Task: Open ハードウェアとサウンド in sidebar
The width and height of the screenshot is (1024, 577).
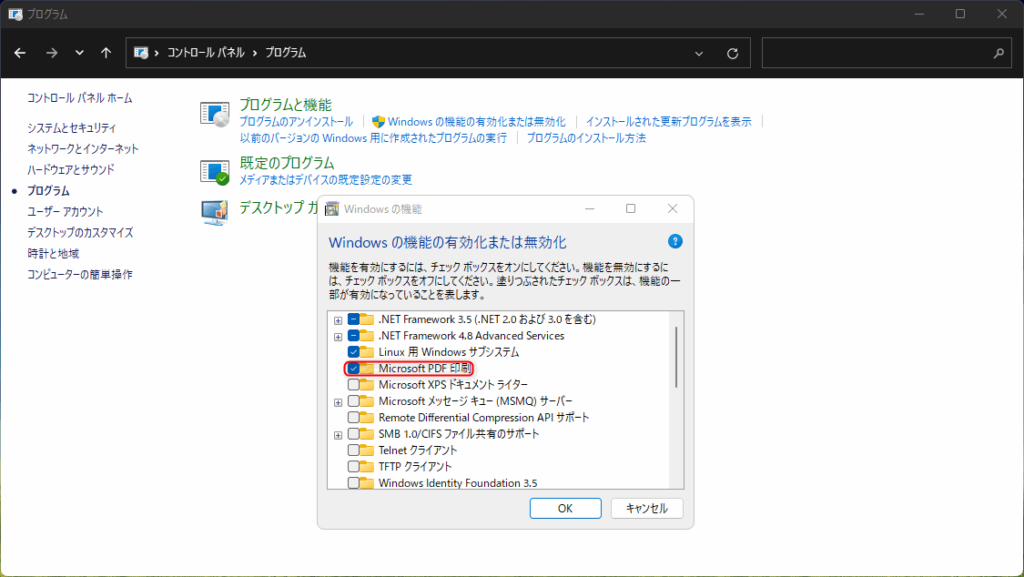Action: coord(71,170)
